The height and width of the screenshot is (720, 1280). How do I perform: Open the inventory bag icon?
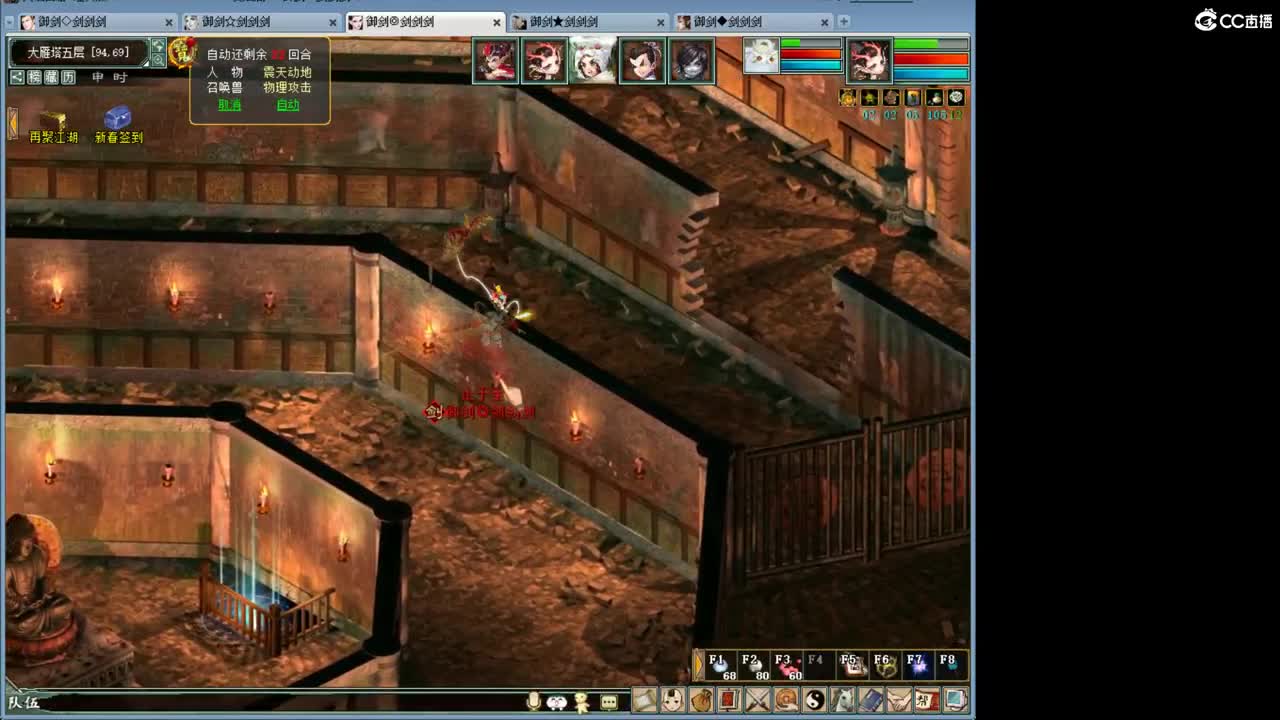tap(701, 700)
